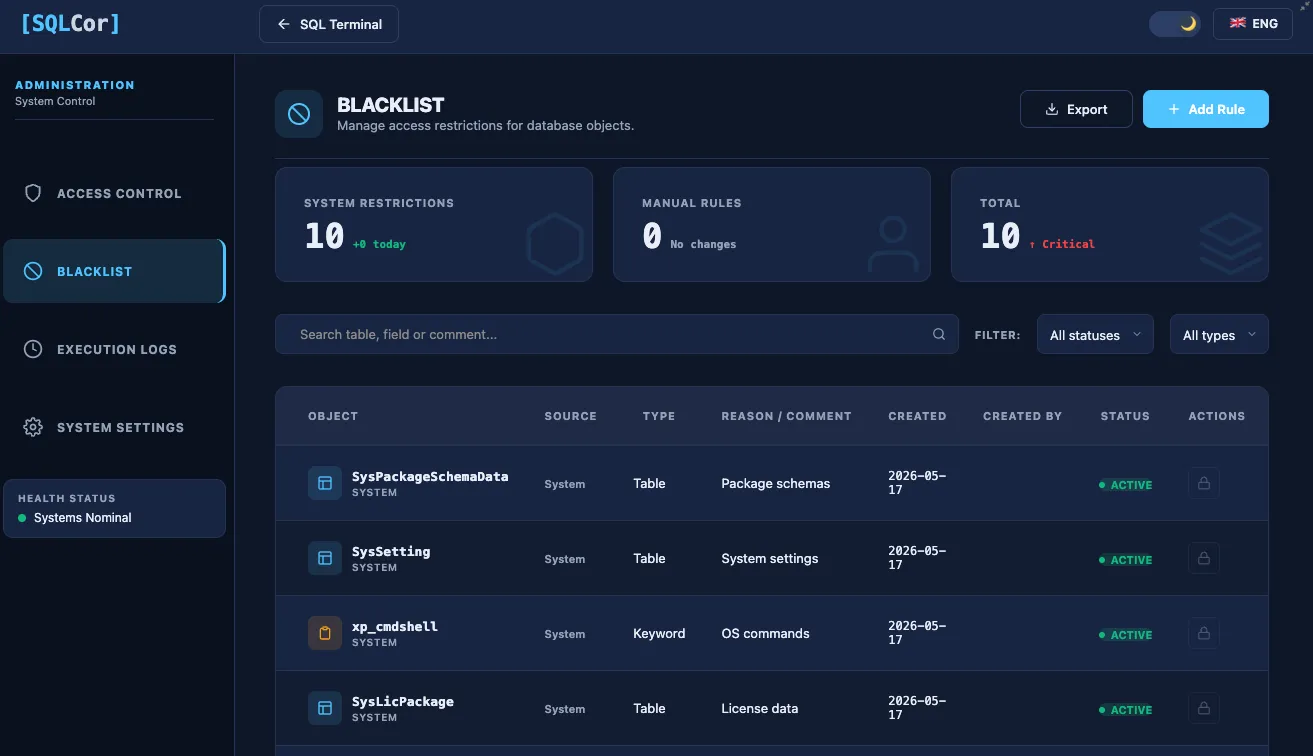This screenshot has height=756, width=1313.
Task: Click the SQLCor logo
Action: point(70,24)
